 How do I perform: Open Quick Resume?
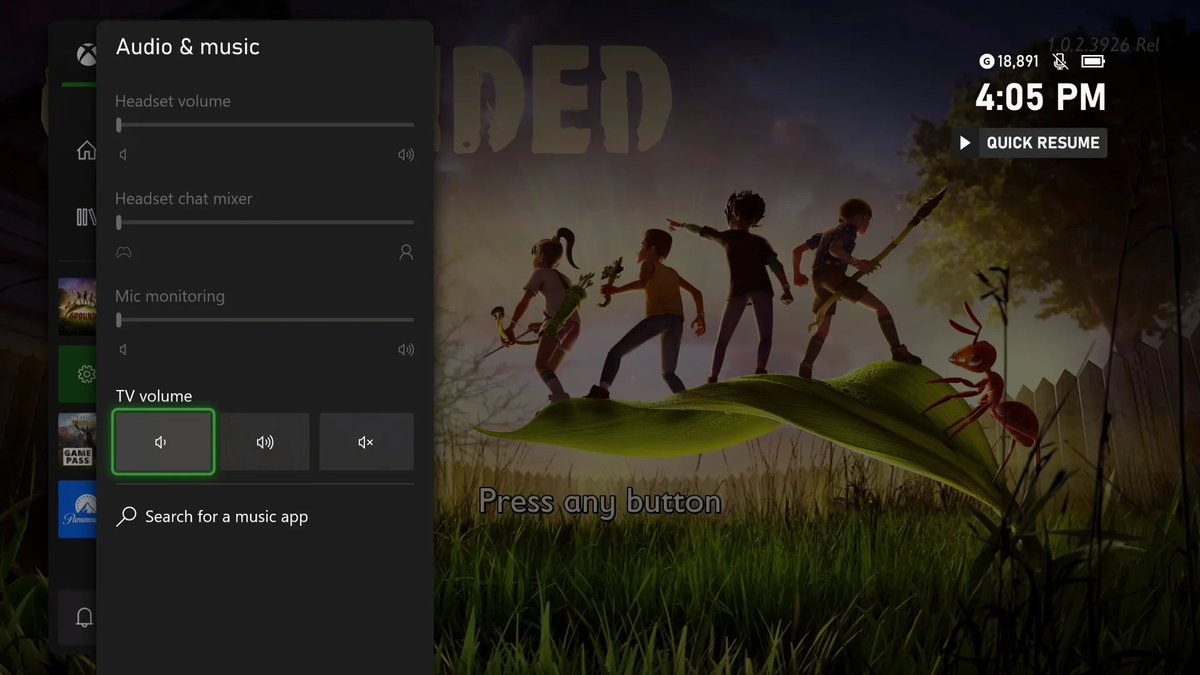(x=1030, y=142)
